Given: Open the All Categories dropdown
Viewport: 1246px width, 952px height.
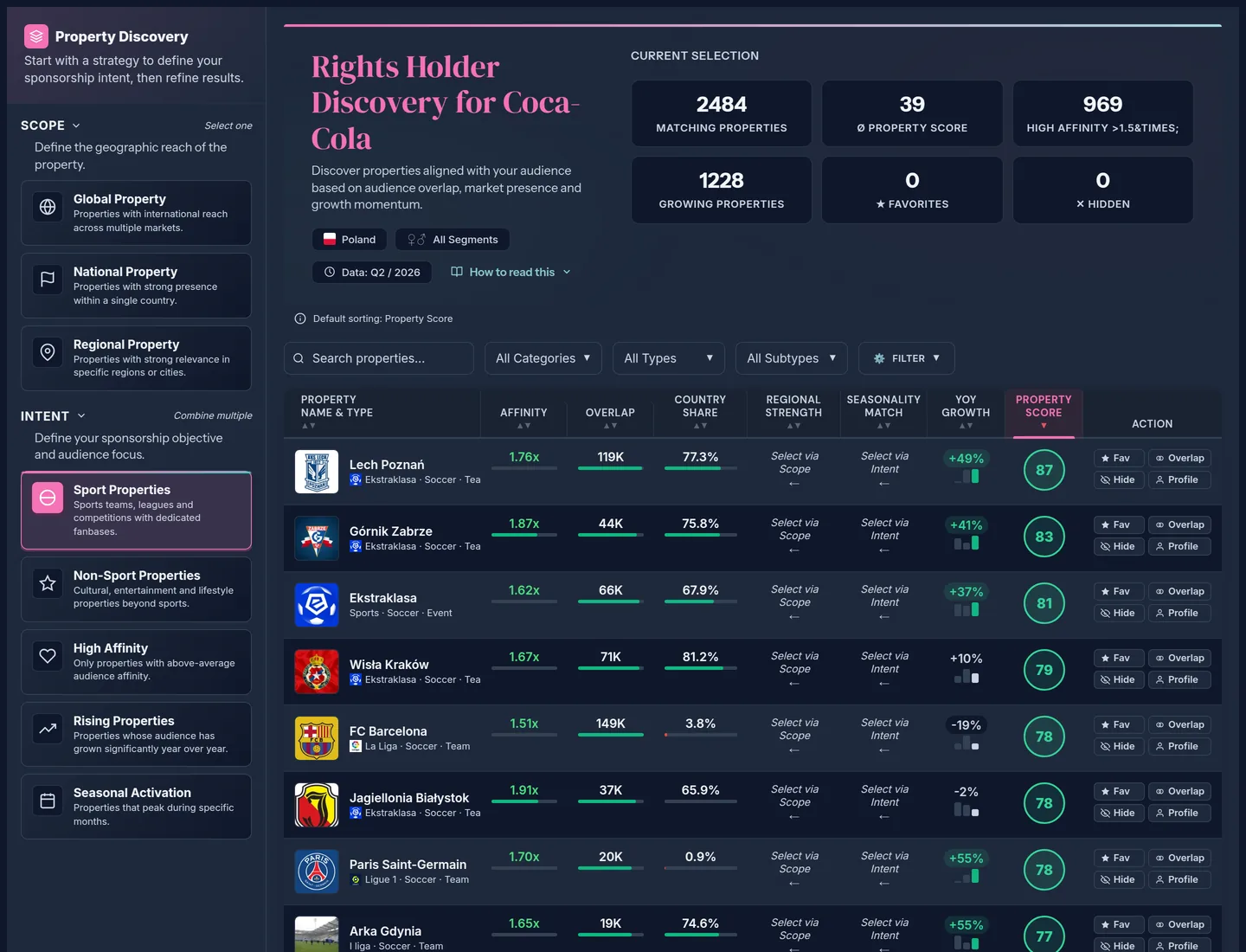Looking at the screenshot, I should 543,358.
